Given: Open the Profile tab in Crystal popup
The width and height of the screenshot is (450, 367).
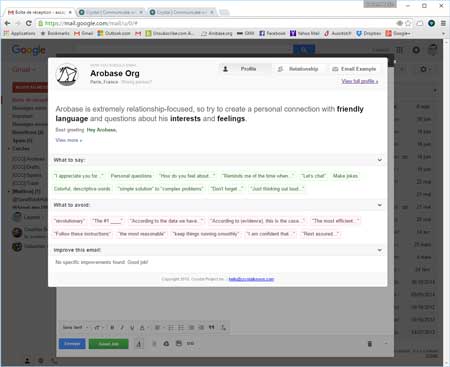Looking at the screenshot, I should pos(245,69).
